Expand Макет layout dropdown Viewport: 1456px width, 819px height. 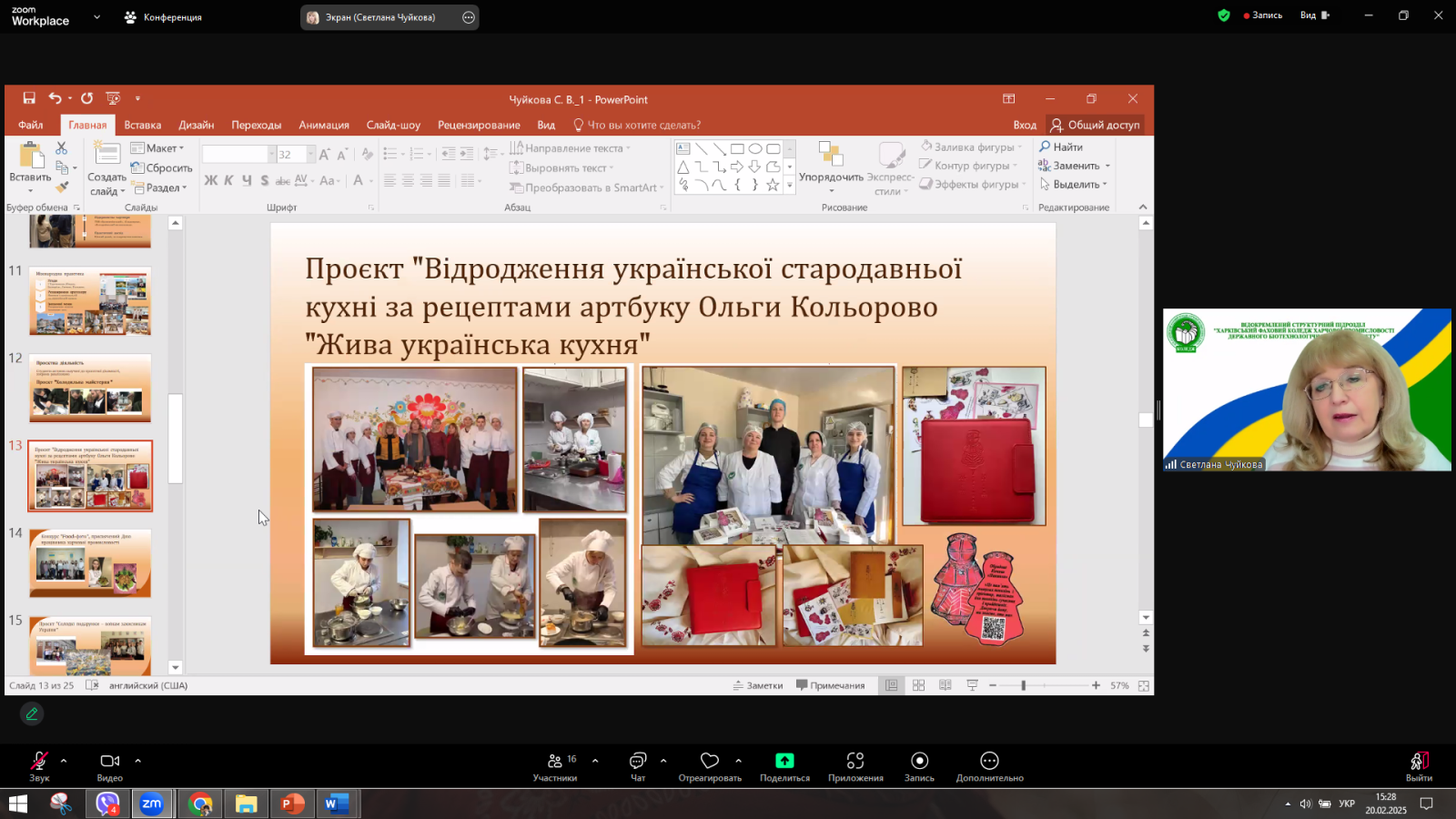coord(157,148)
